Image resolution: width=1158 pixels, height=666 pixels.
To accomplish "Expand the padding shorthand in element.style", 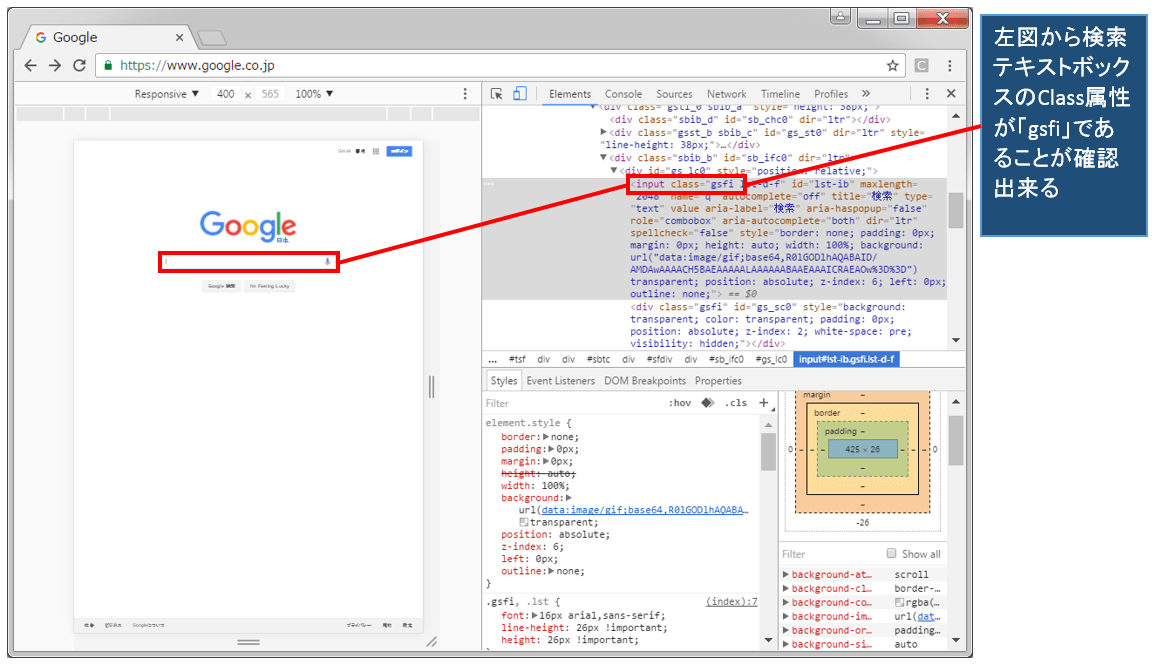I will (551, 449).
